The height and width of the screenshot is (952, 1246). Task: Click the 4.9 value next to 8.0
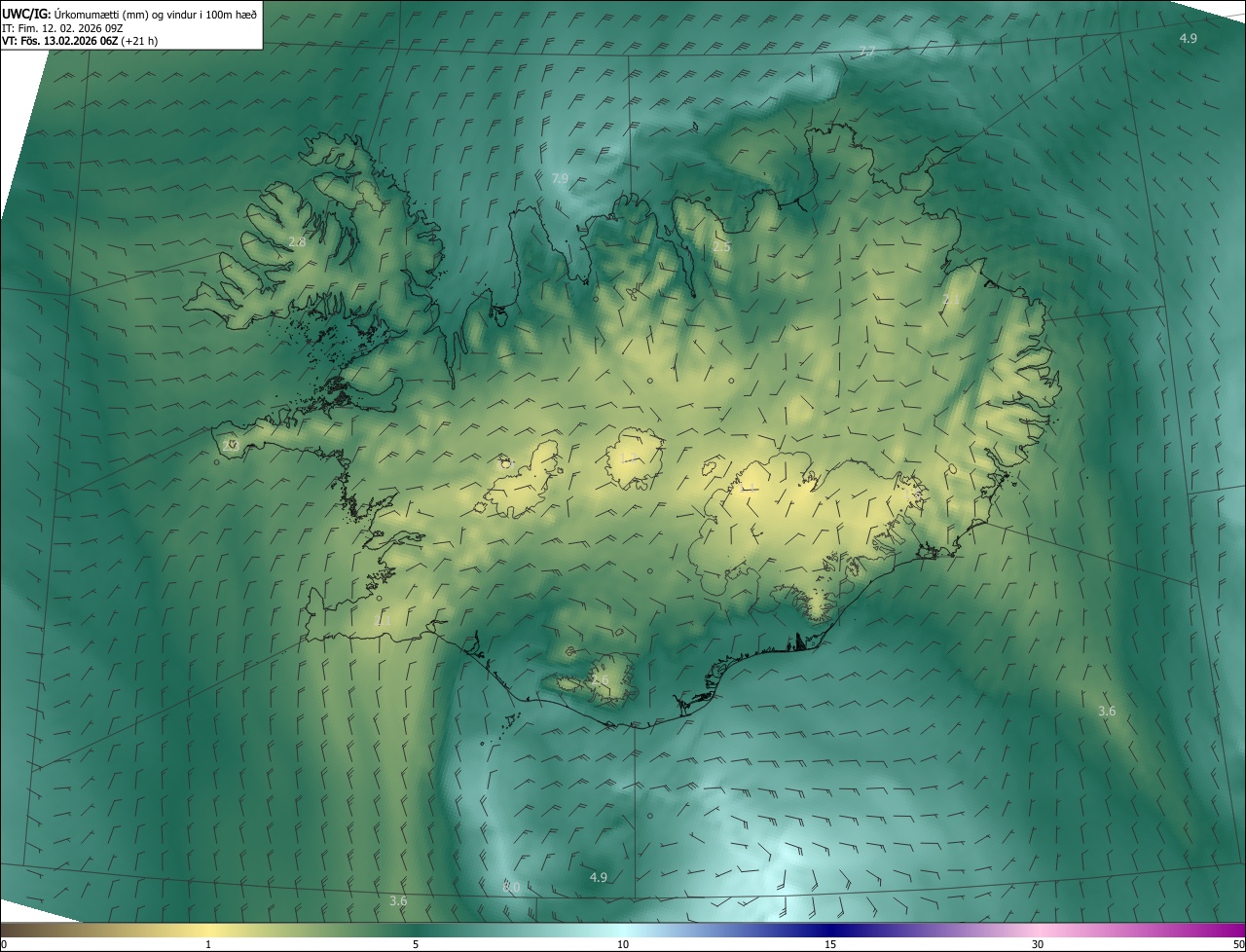[599, 877]
